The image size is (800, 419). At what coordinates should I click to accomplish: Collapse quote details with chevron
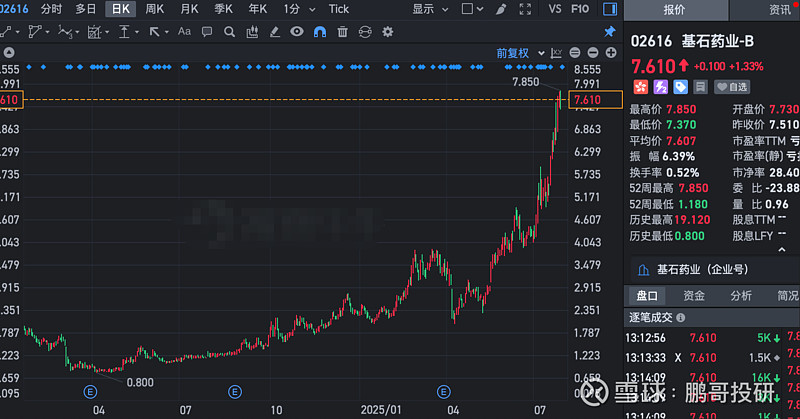point(782,250)
